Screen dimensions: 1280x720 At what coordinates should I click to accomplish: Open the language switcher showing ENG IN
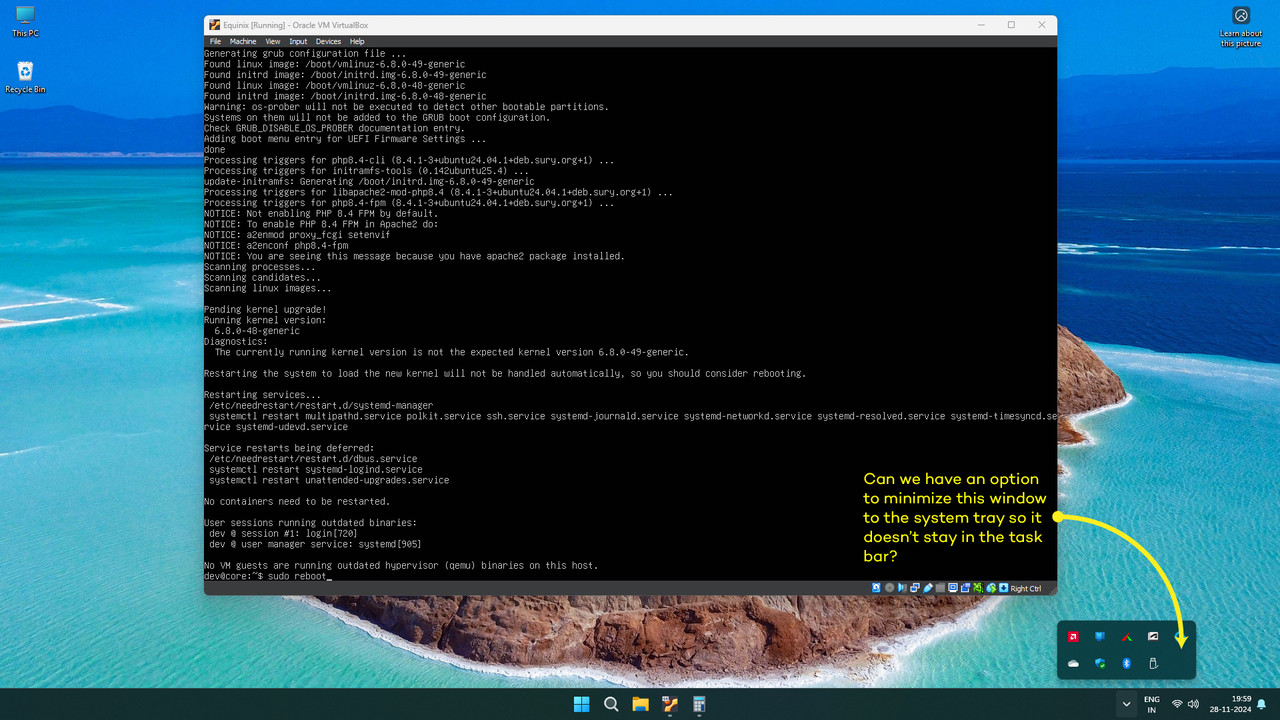click(1151, 705)
